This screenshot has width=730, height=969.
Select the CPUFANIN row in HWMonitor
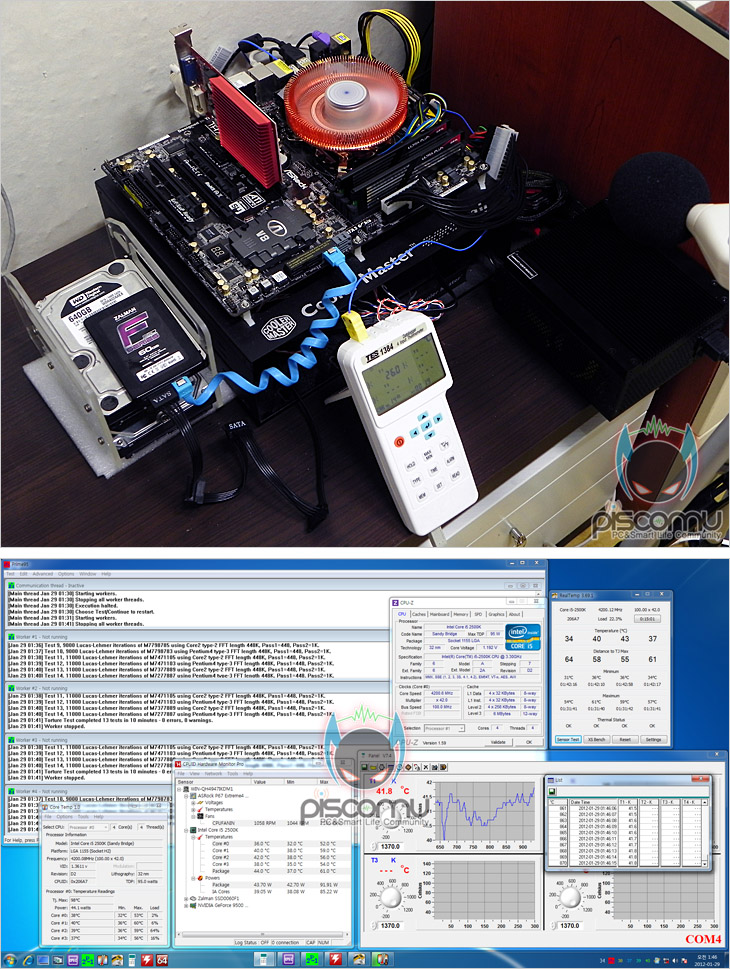click(x=263, y=823)
